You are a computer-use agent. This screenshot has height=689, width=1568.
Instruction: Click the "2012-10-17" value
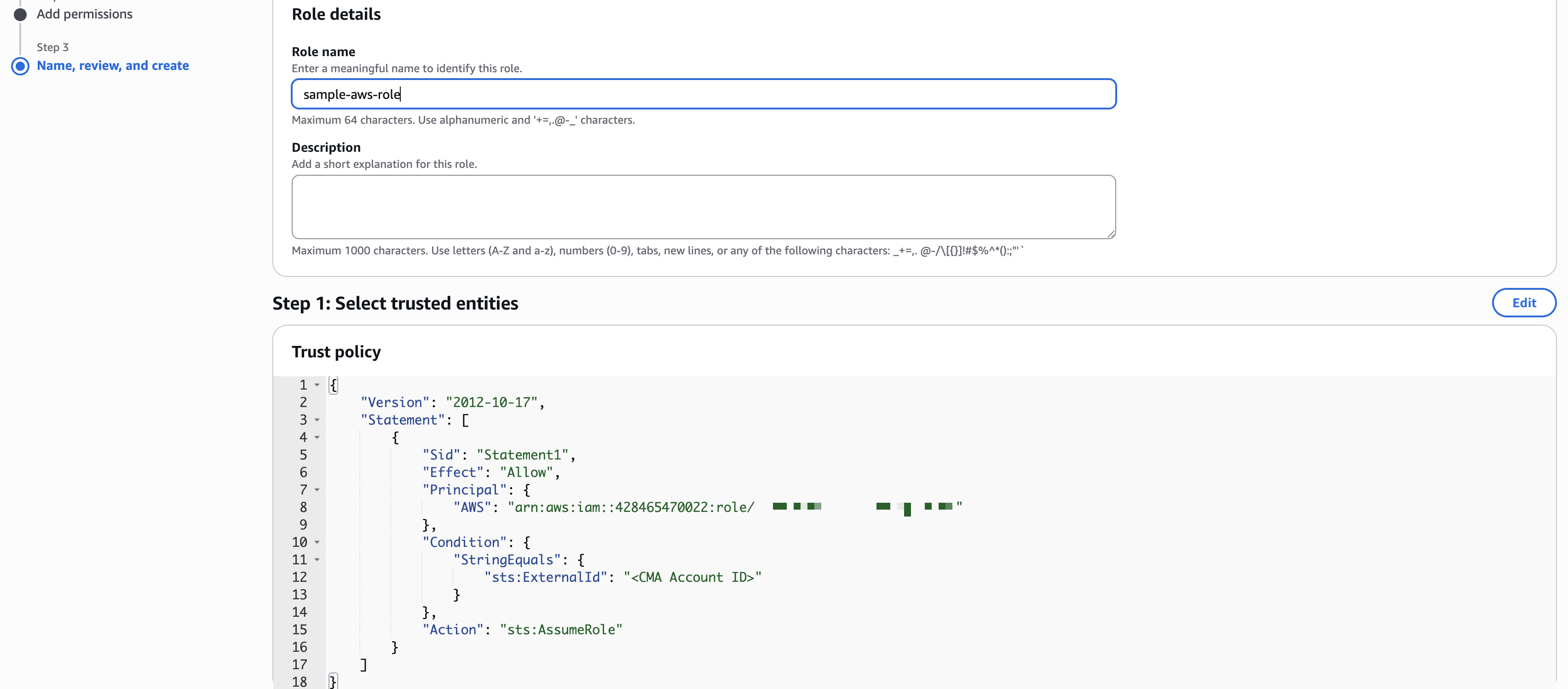click(x=492, y=402)
